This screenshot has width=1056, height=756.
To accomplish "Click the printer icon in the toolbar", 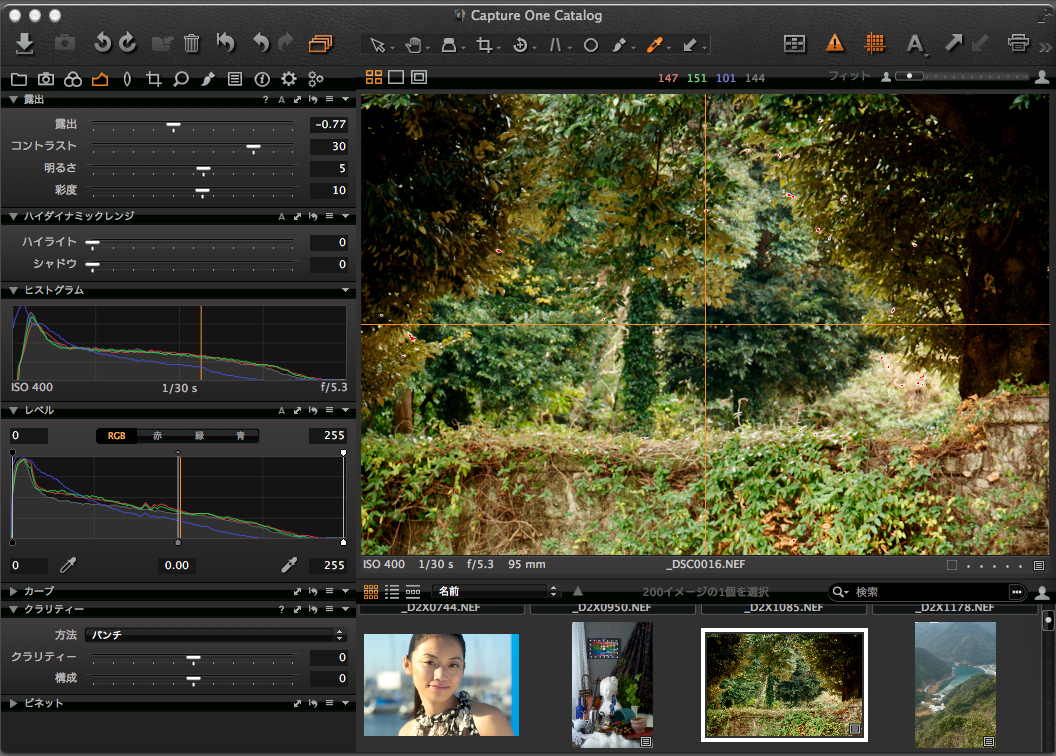I will (x=1018, y=43).
